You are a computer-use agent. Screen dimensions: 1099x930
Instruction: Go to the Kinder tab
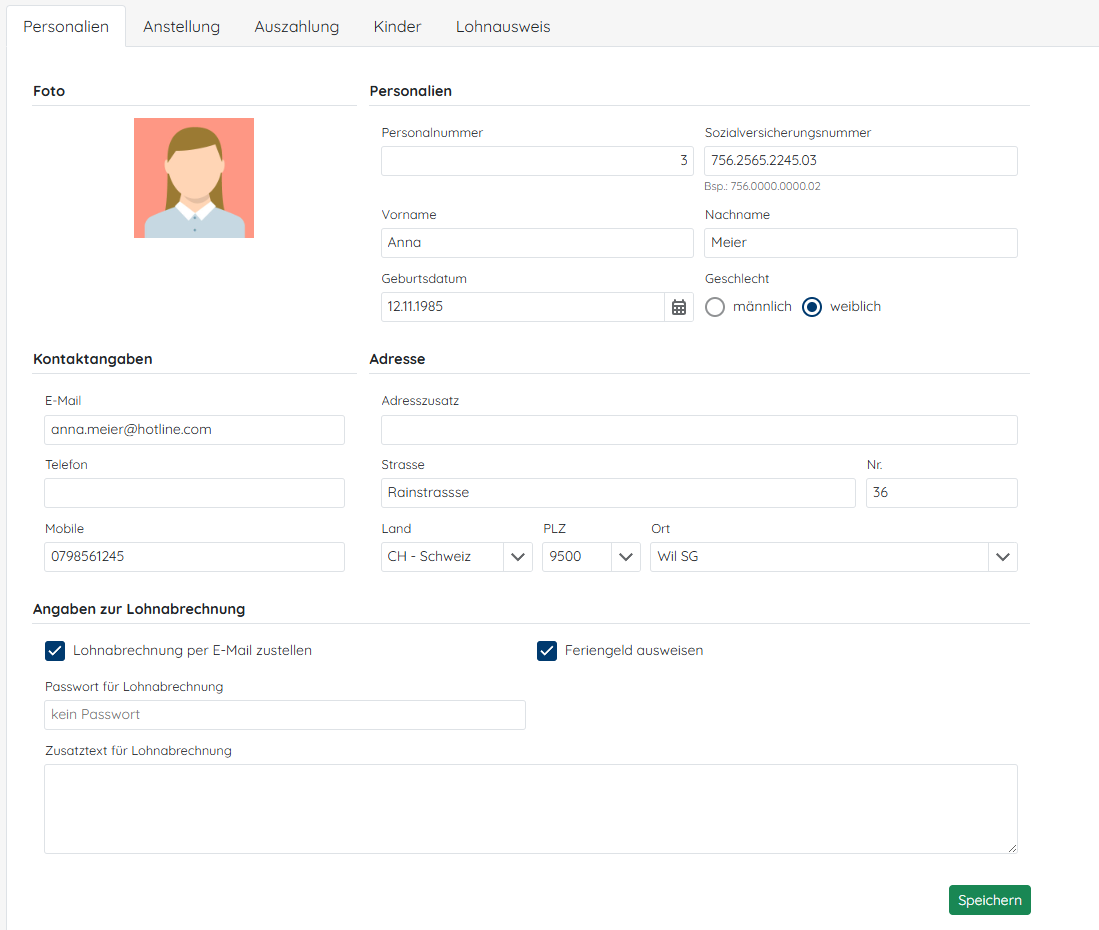pos(397,27)
